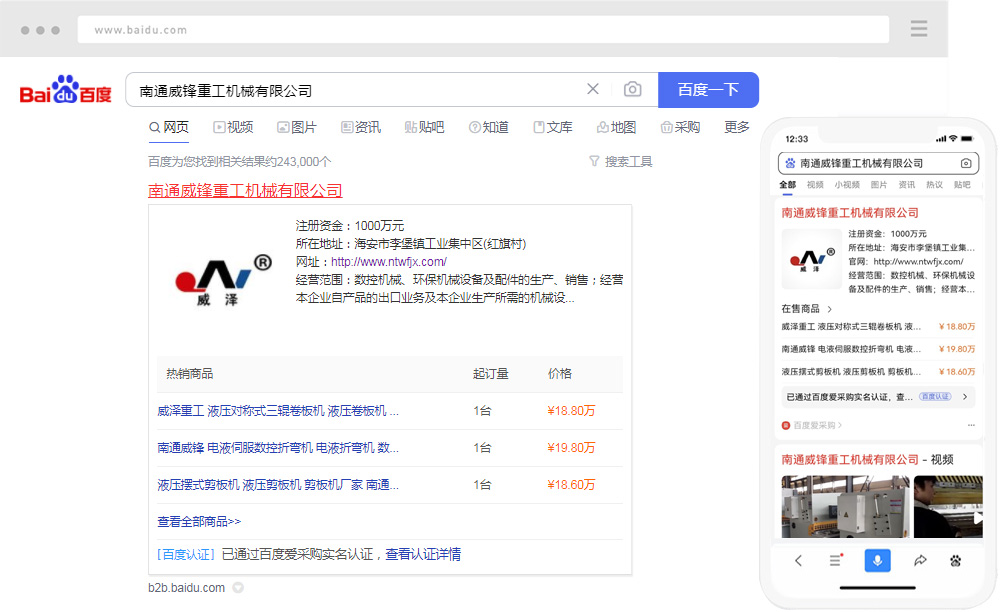
Task: Click the Baidu logo
Action: click(x=66, y=89)
